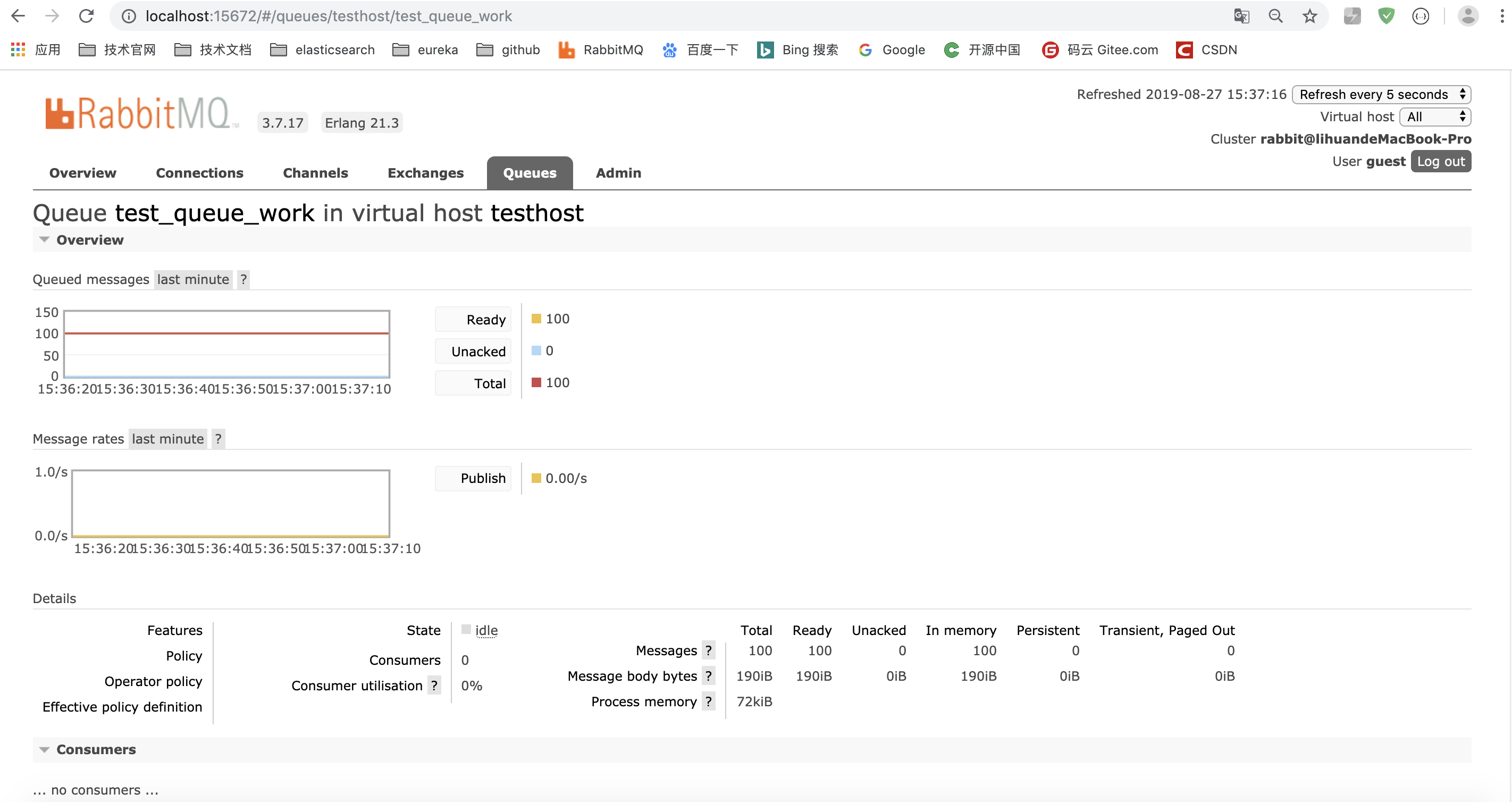
Task: Open the gray lightning extension icon
Action: (x=1353, y=16)
